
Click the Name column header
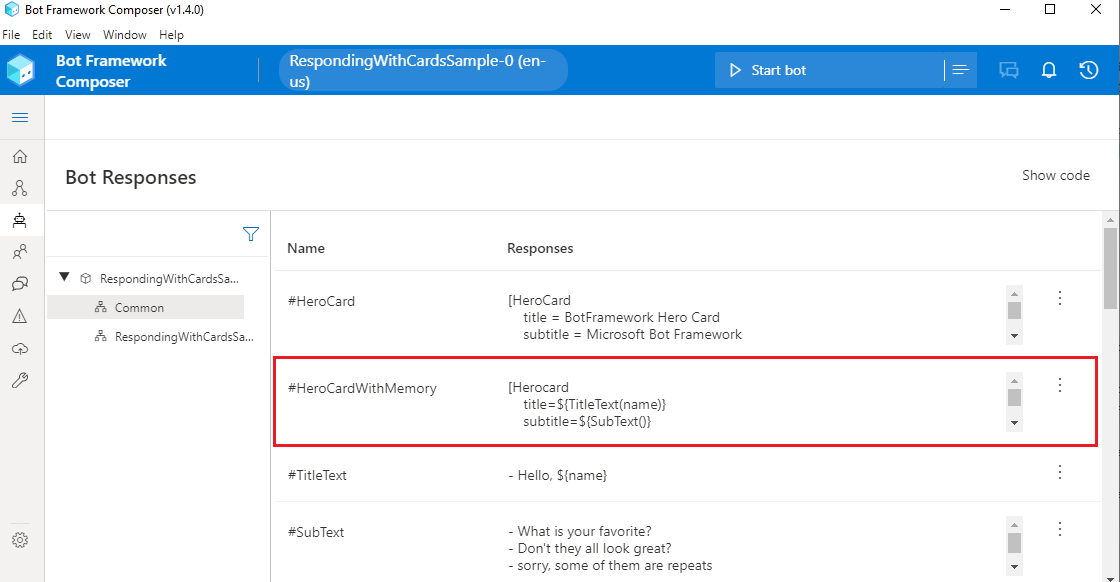click(306, 249)
